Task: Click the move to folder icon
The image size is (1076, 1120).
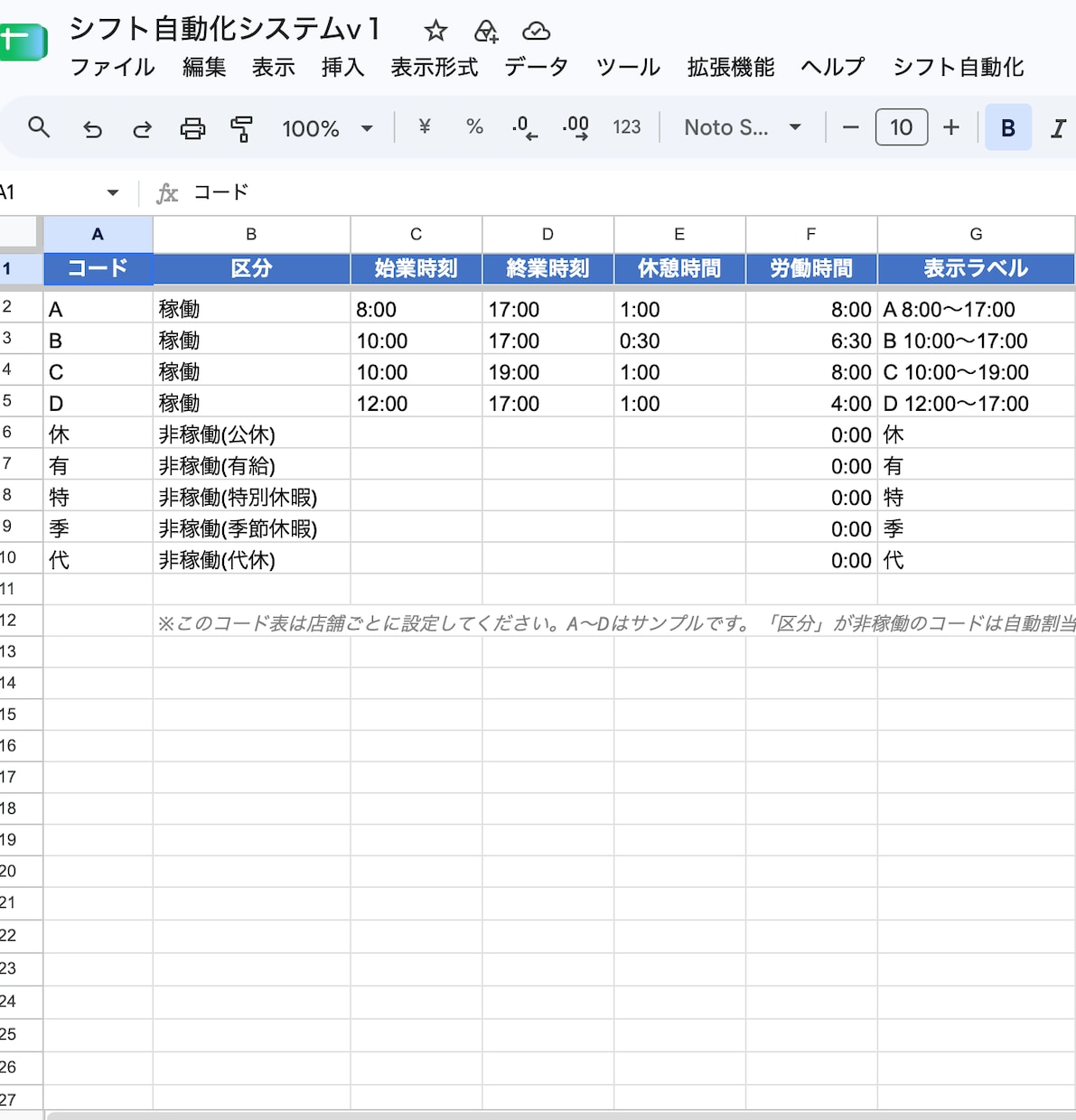Action: point(486,32)
